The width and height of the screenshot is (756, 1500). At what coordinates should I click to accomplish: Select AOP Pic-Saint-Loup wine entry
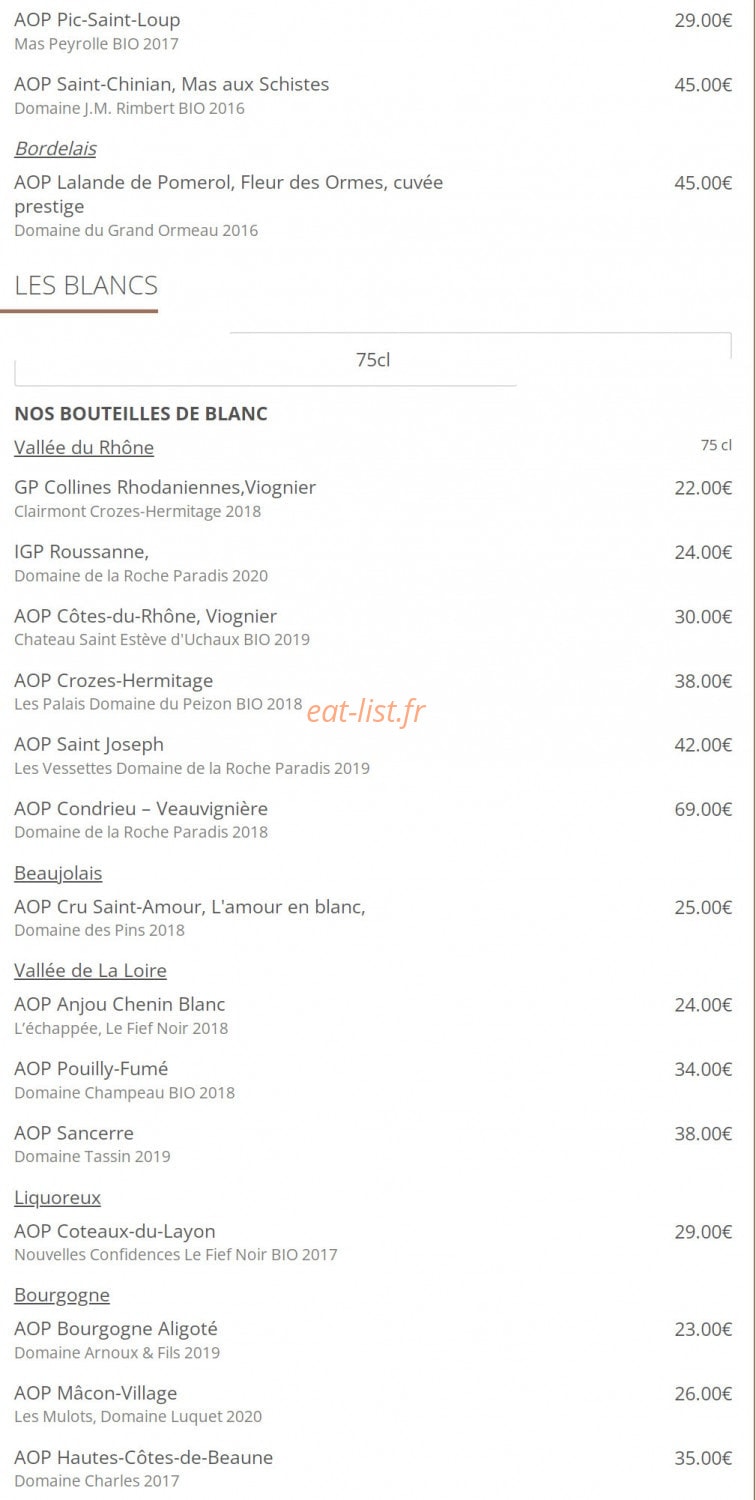373,31
